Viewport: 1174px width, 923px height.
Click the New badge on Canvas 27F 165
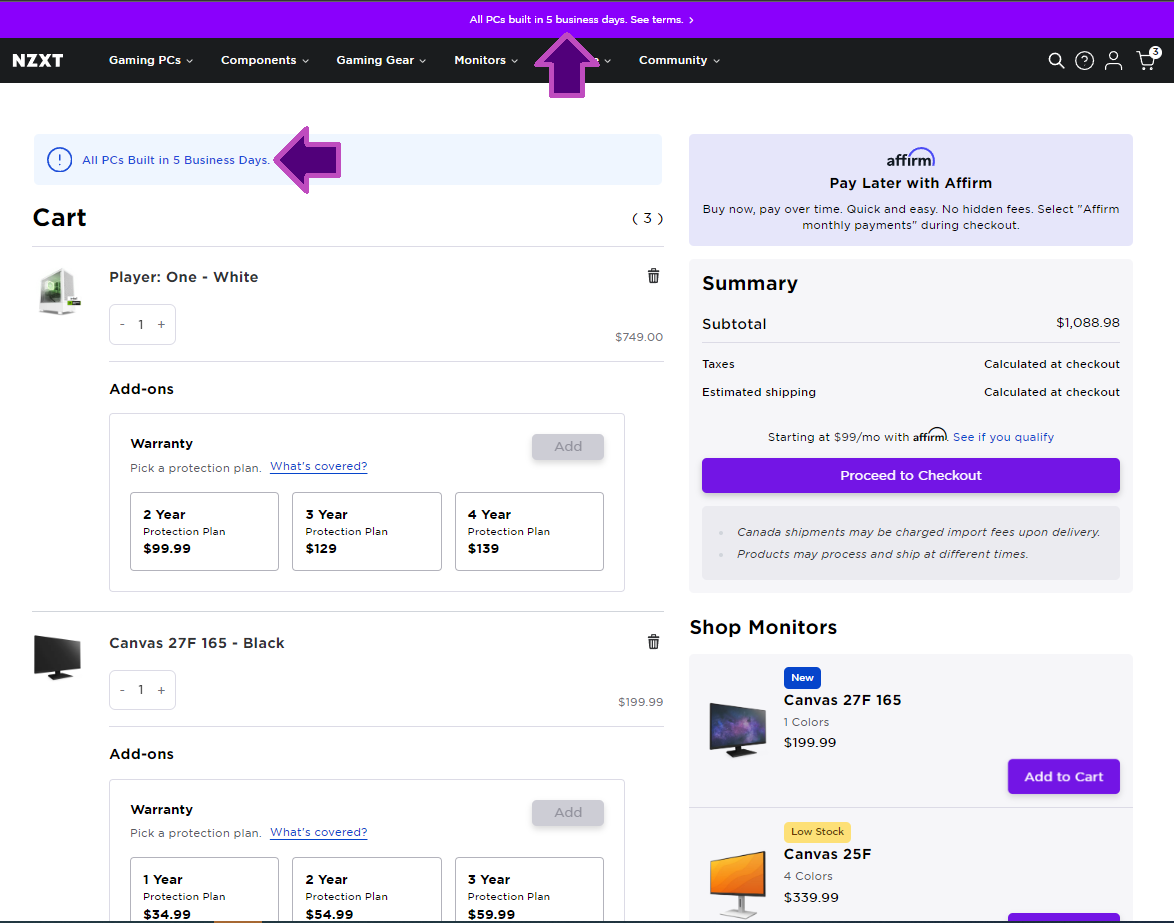pos(802,677)
